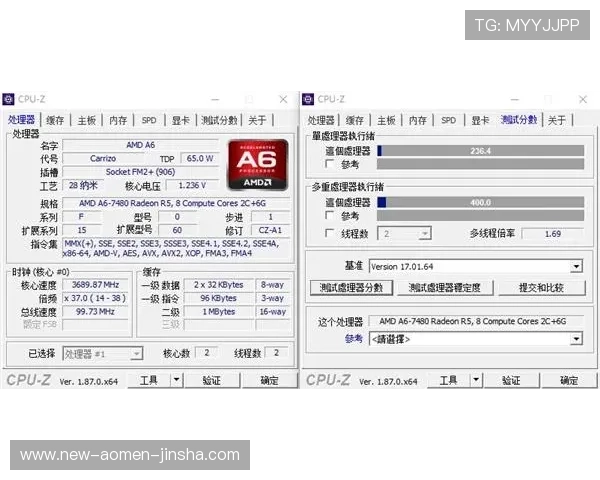Viewport: 600px width, 480px height.
Task: Click the single-thread score bar showing 236.4
Action: click(481, 151)
